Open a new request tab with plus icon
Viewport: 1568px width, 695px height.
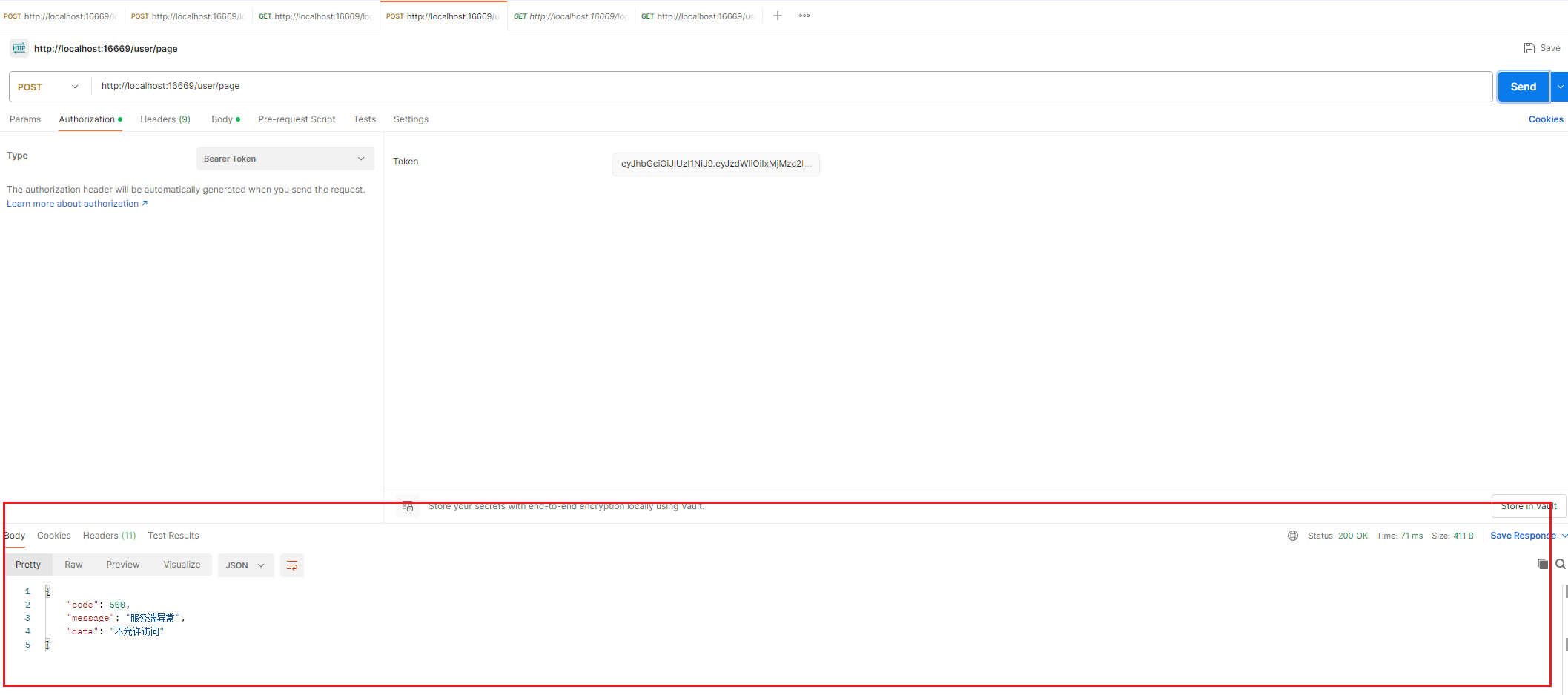[777, 15]
